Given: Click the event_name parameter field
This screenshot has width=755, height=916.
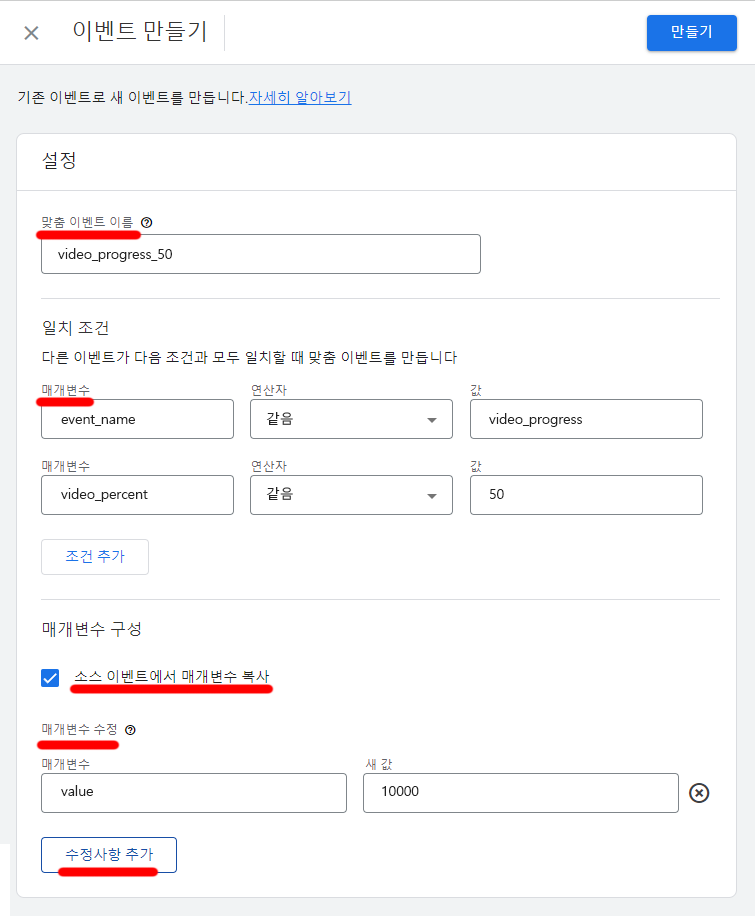Looking at the screenshot, I should click(137, 418).
